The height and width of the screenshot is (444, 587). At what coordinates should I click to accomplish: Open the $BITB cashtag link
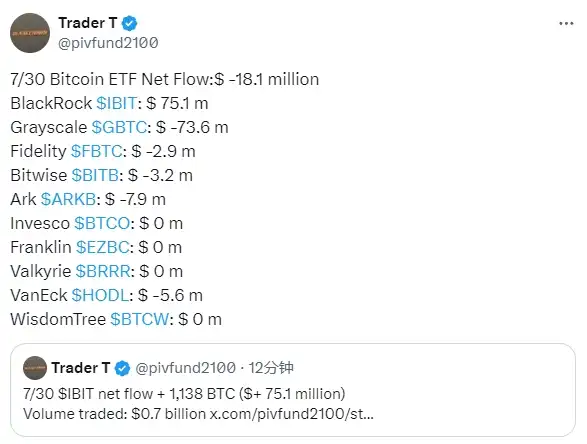point(95,175)
